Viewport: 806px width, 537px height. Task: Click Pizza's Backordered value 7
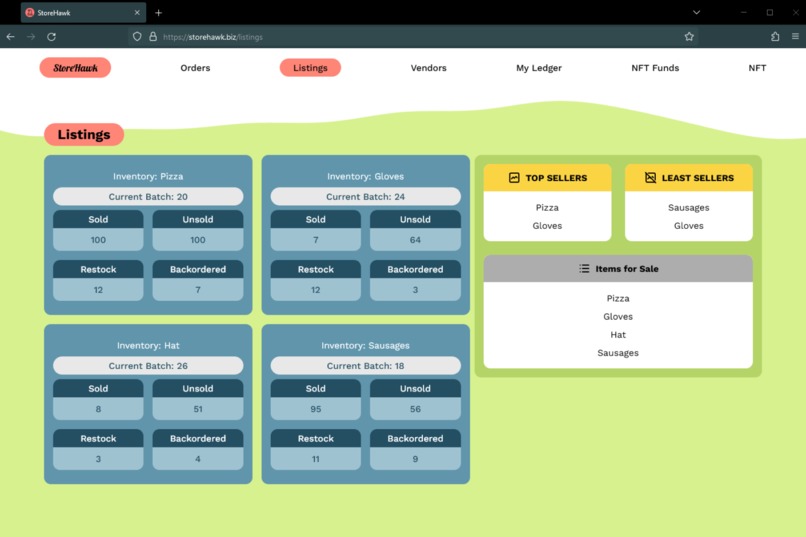[x=198, y=290]
